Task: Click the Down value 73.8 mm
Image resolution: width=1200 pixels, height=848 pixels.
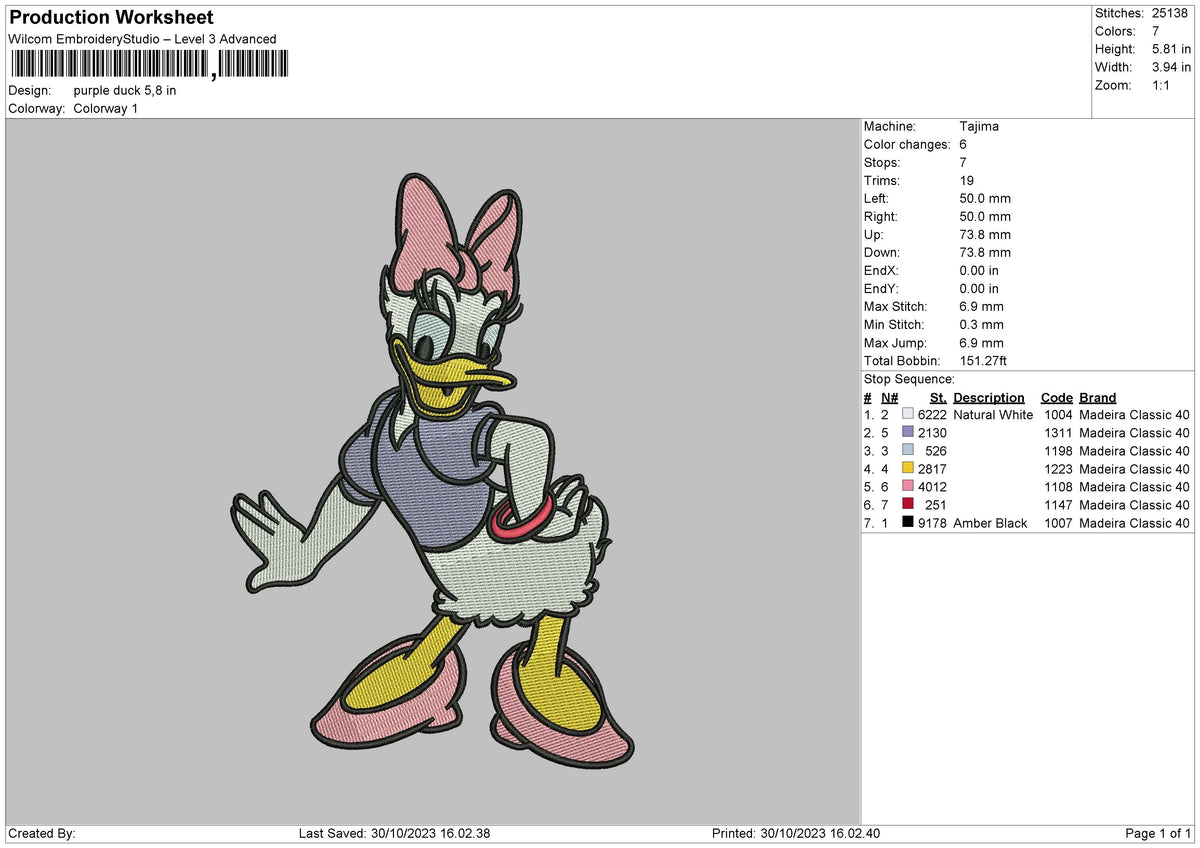Action: 985,252
